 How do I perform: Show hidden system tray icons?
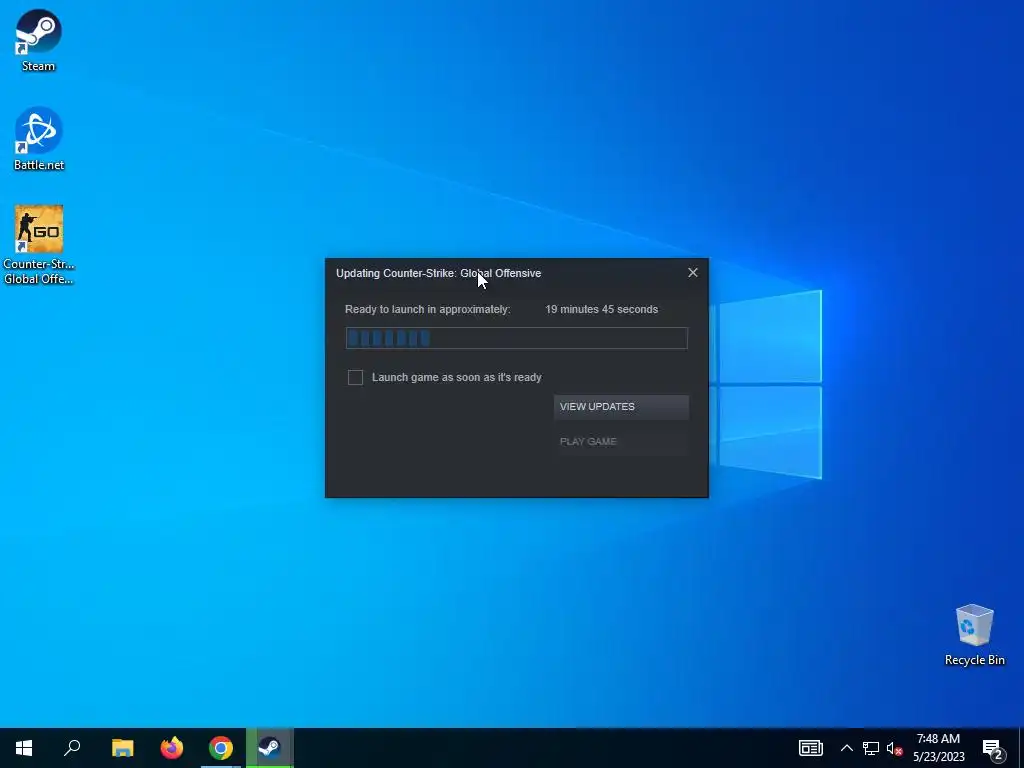tap(846, 748)
